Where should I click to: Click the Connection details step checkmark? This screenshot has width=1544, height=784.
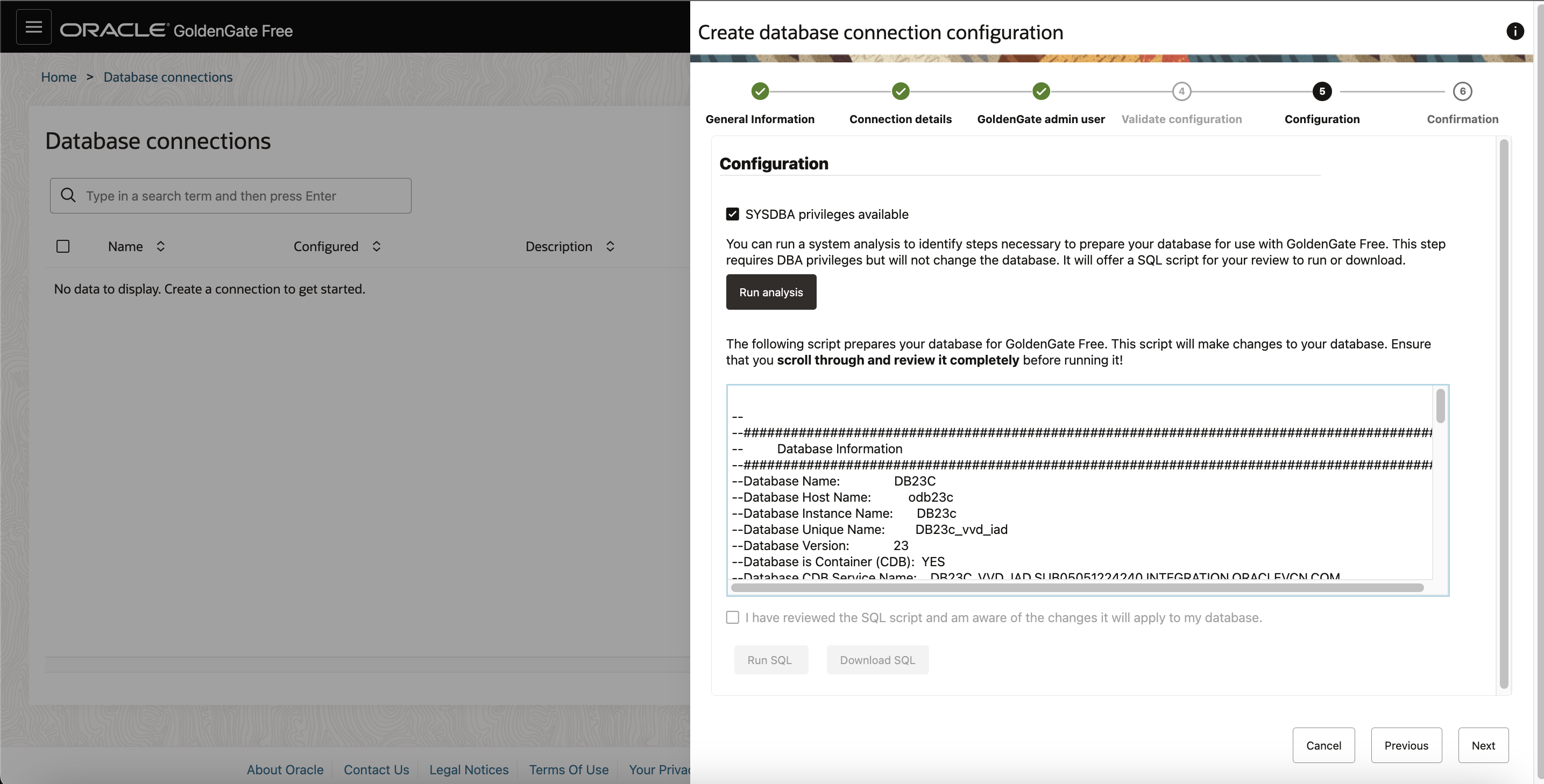point(900,91)
